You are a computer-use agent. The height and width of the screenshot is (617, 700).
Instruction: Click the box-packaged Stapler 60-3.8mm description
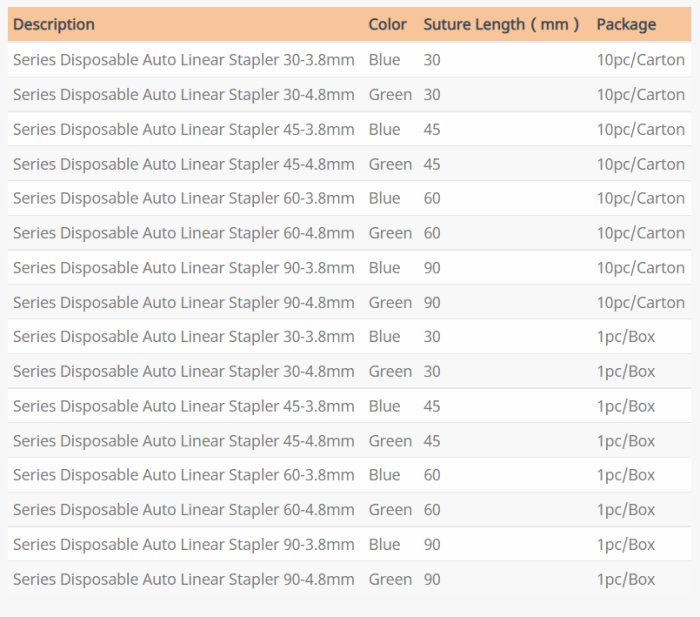tap(183, 475)
